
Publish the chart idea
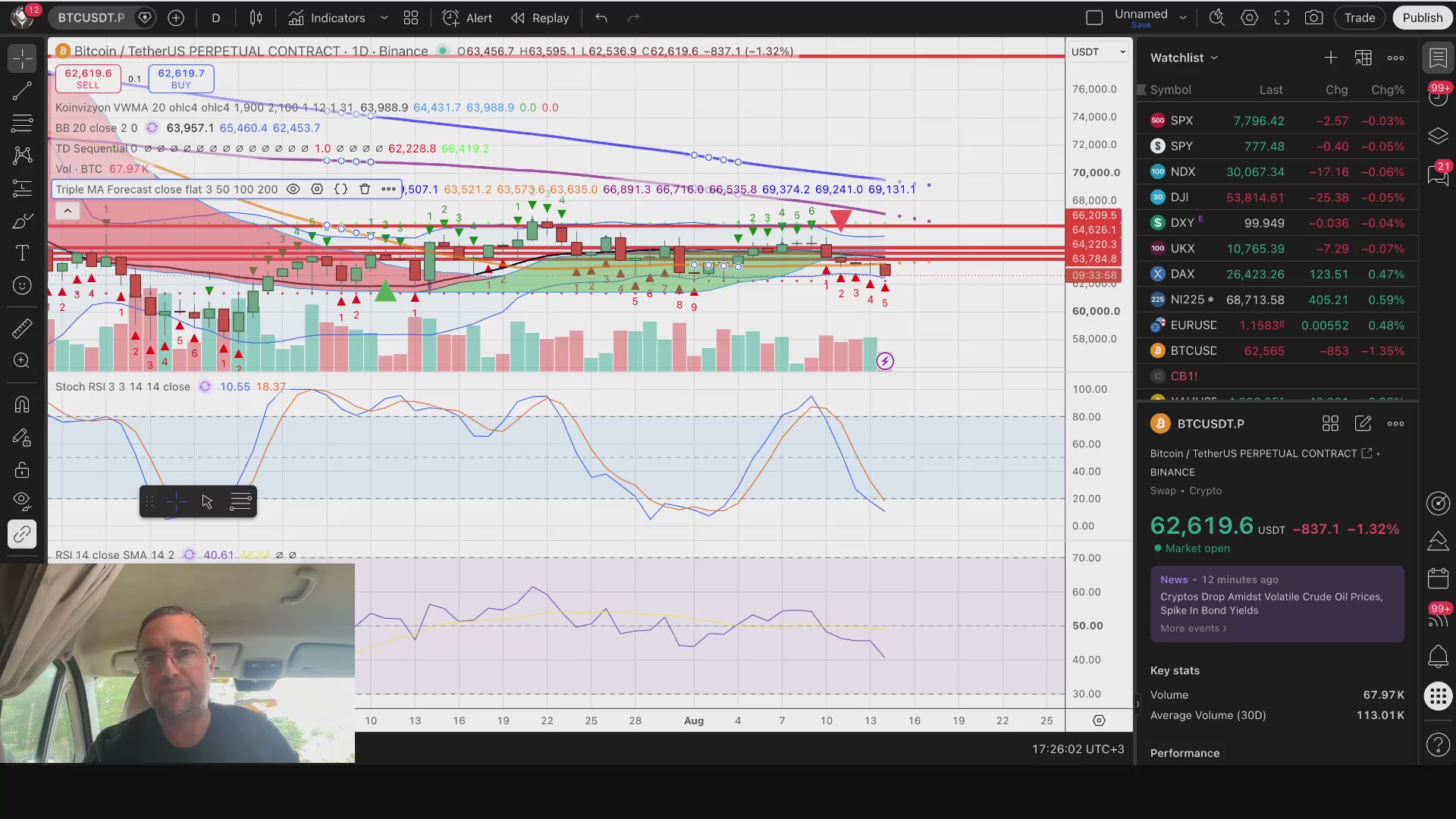(x=1423, y=18)
